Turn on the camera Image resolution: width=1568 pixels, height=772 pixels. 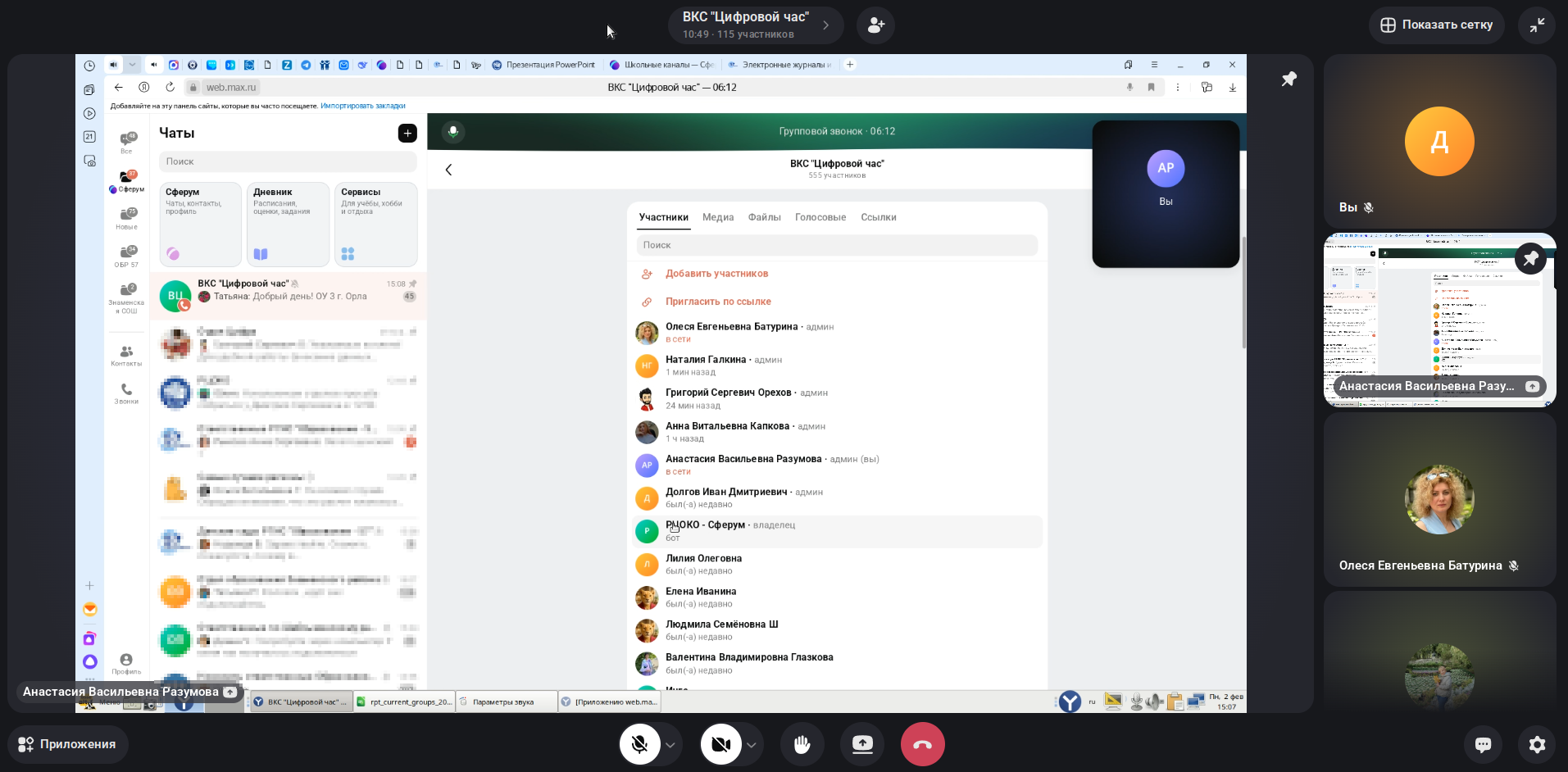720,744
